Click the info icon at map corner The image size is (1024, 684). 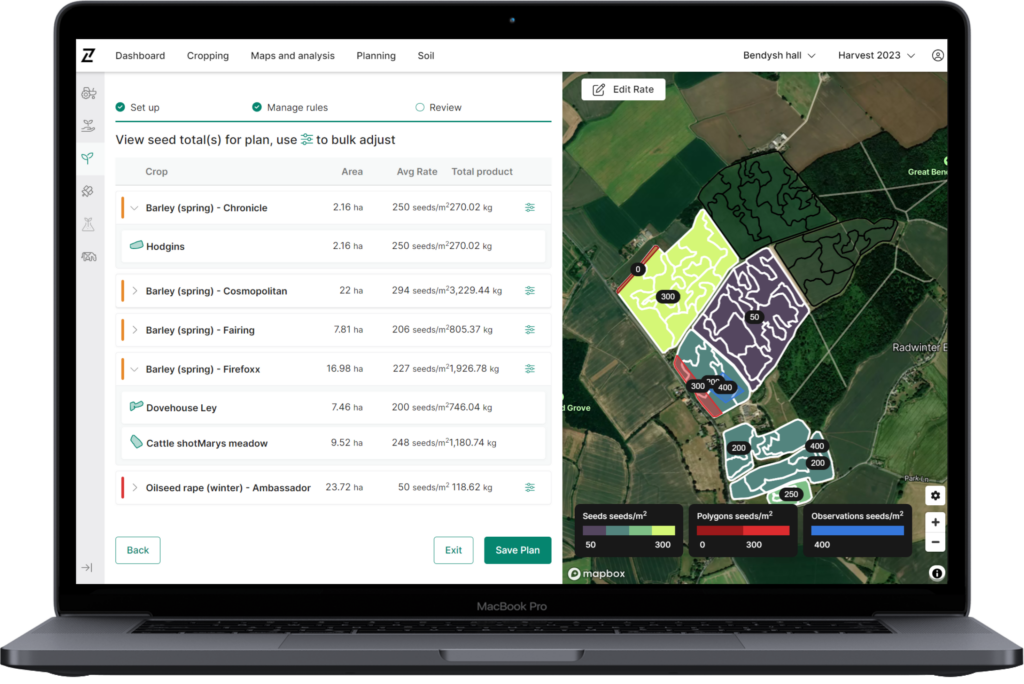click(x=936, y=573)
